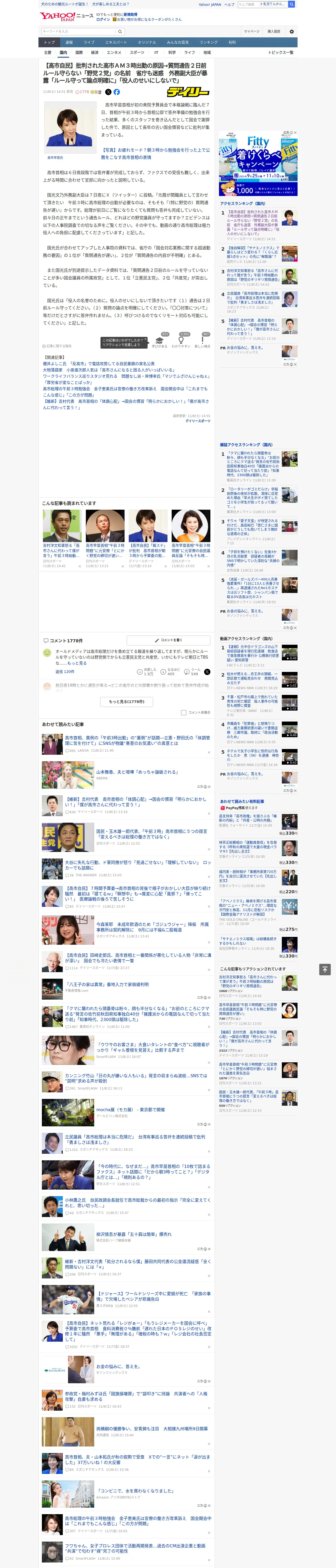The height and width of the screenshot is (1568, 336).
Task: Click コメントを書く button
Action: (168, 640)
